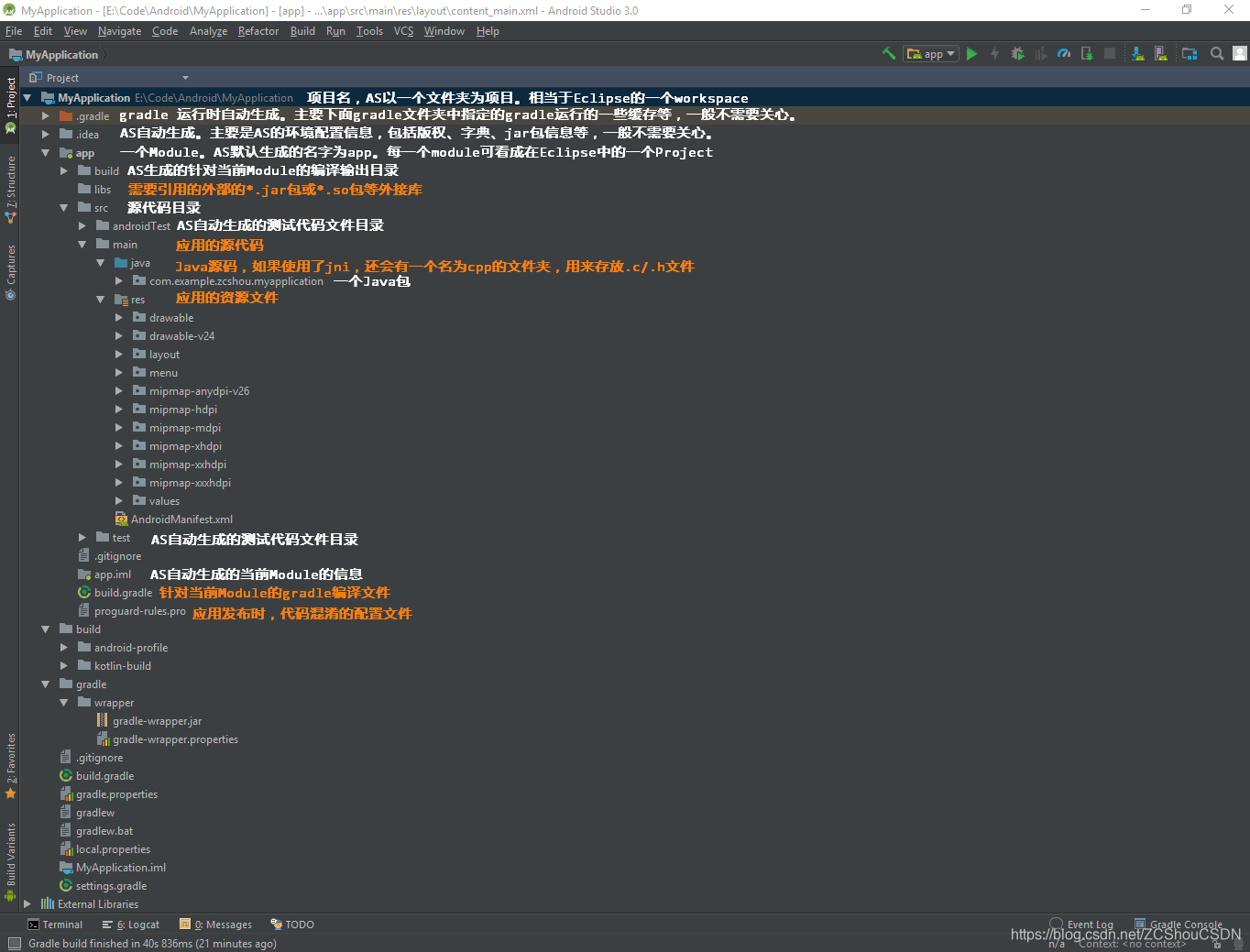Select the gradle-wrapper.properties file icon
Image resolution: width=1250 pixels, height=952 pixels.
pos(103,739)
